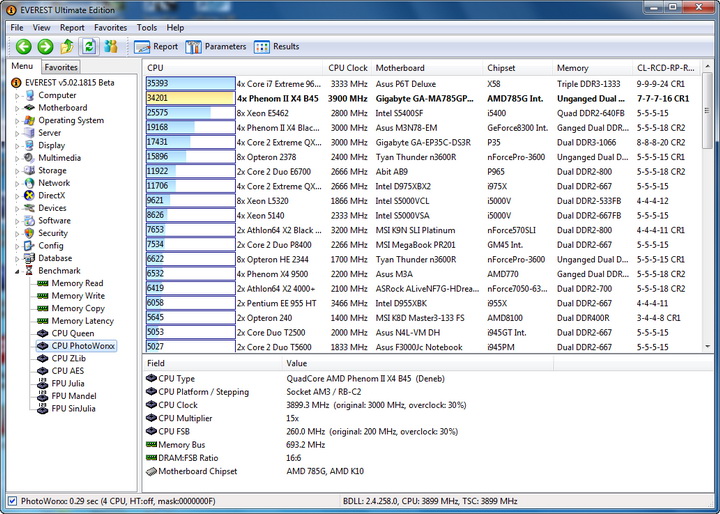Click the green Forward arrow icon

pyautogui.click(x=45, y=46)
